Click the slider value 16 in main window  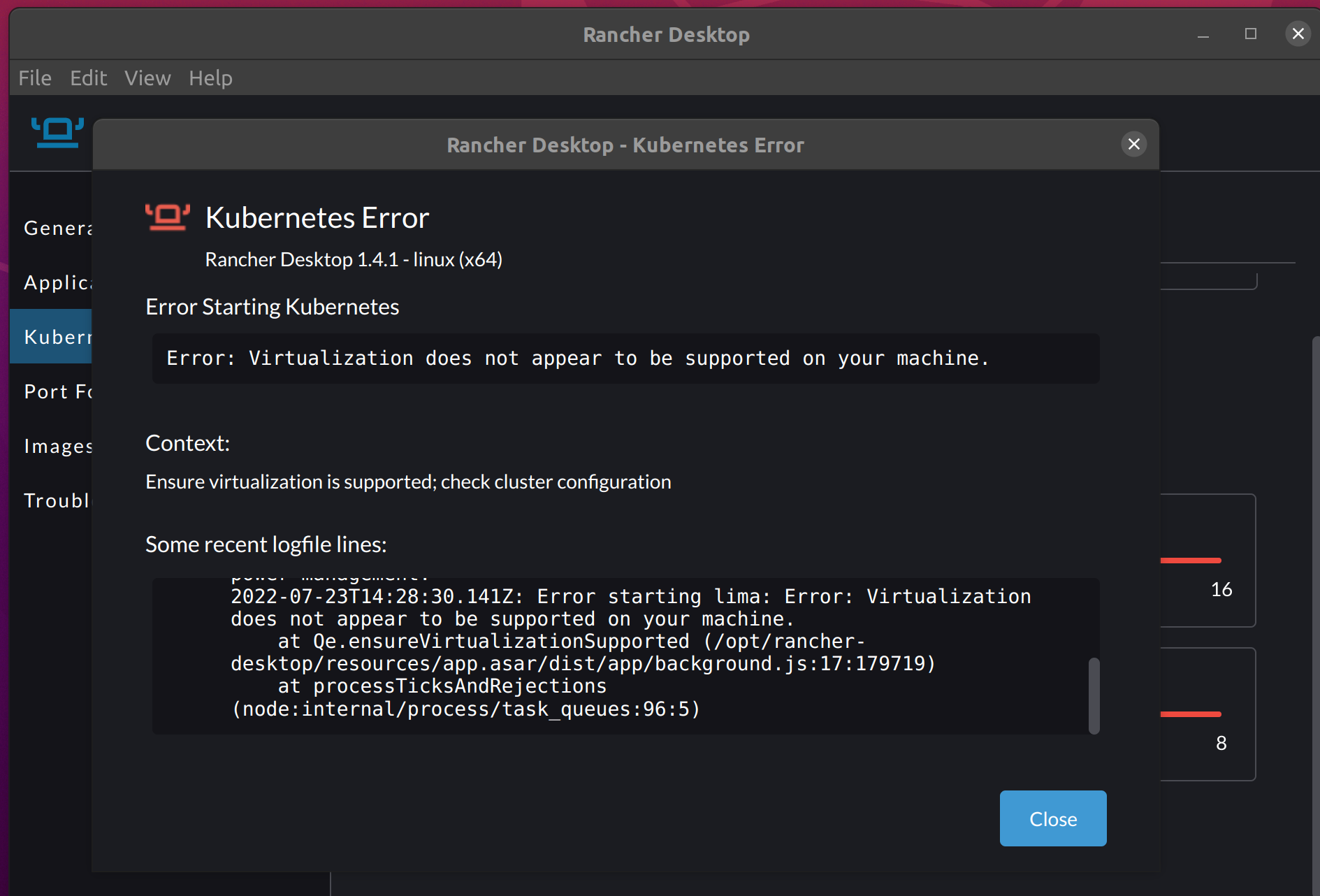coord(1221,590)
